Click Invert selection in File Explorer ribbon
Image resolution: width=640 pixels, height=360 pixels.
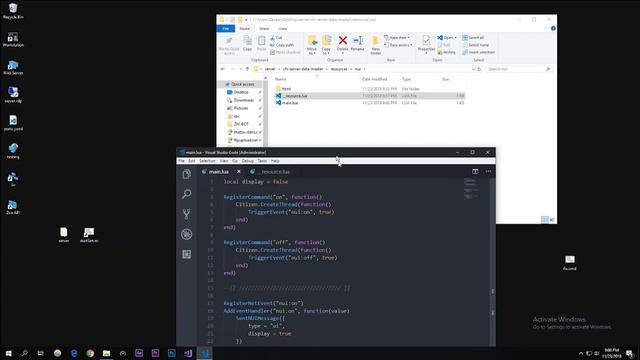478,52
